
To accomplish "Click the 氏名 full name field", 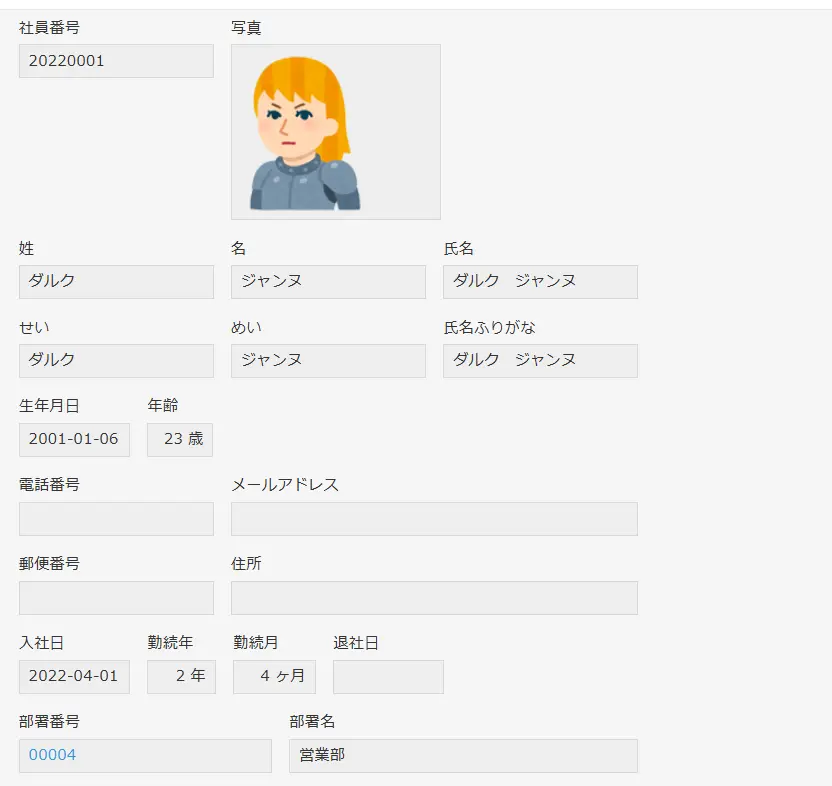I will pos(540,281).
